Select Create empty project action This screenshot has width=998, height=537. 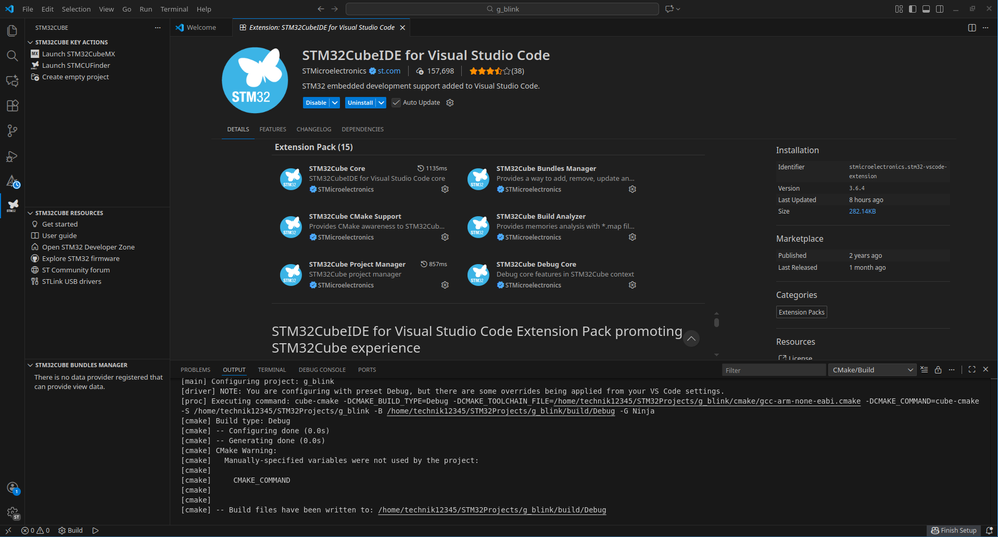point(75,77)
